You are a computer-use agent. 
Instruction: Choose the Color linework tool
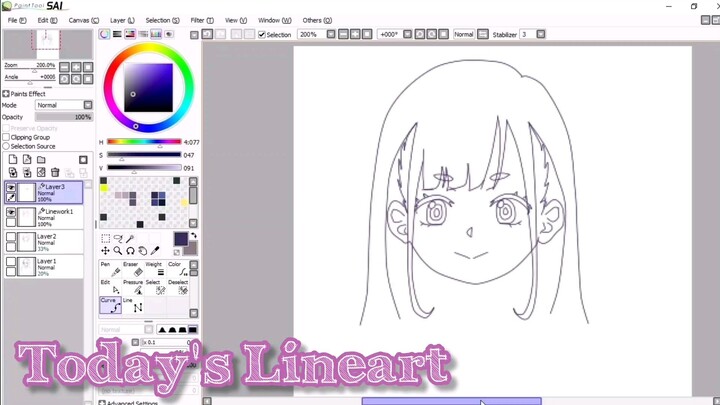[x=178, y=270]
